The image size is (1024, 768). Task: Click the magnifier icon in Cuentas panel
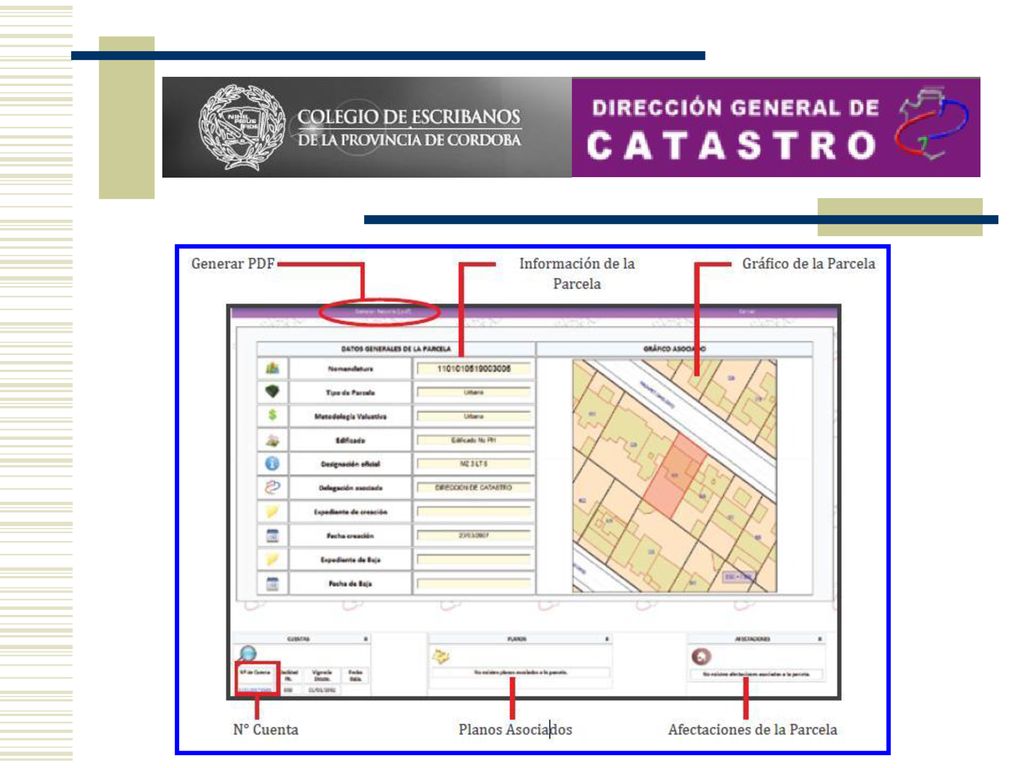[248, 653]
